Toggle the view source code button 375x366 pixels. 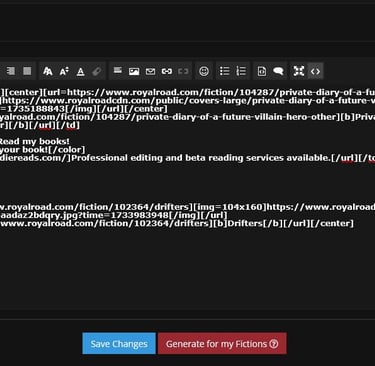click(x=315, y=71)
